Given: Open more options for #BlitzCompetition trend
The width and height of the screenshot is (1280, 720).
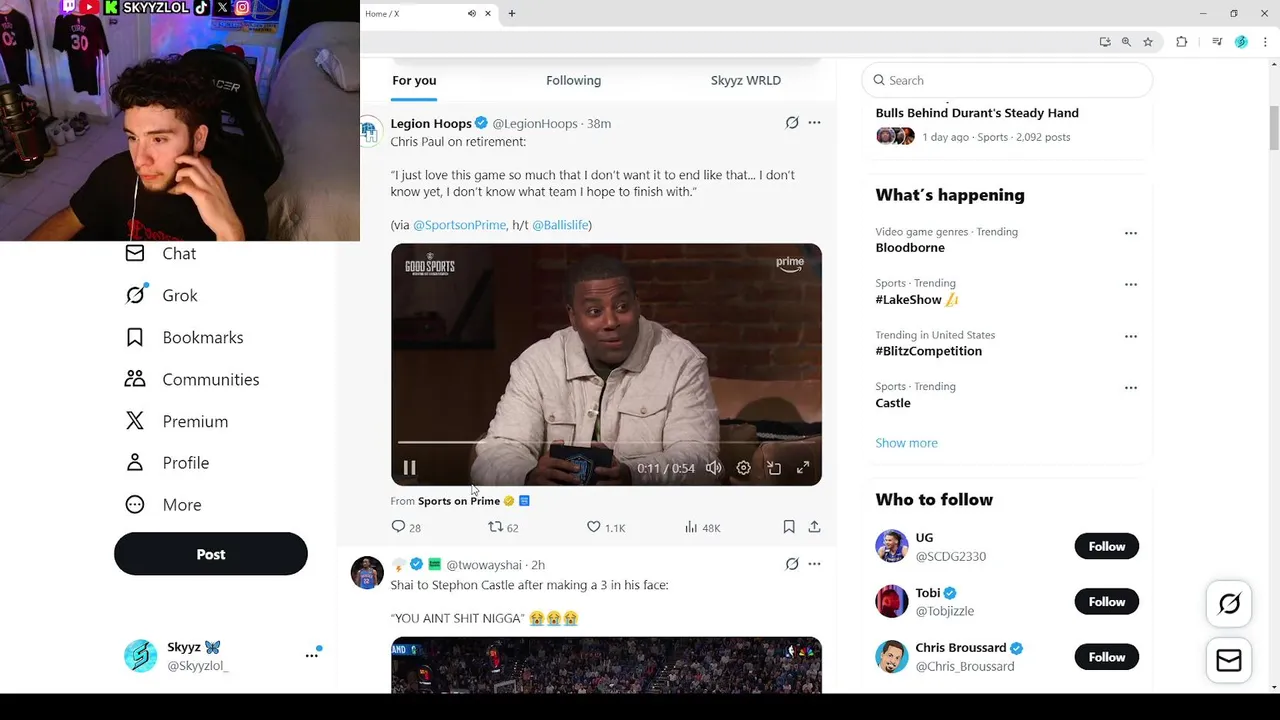Looking at the screenshot, I should (1131, 336).
